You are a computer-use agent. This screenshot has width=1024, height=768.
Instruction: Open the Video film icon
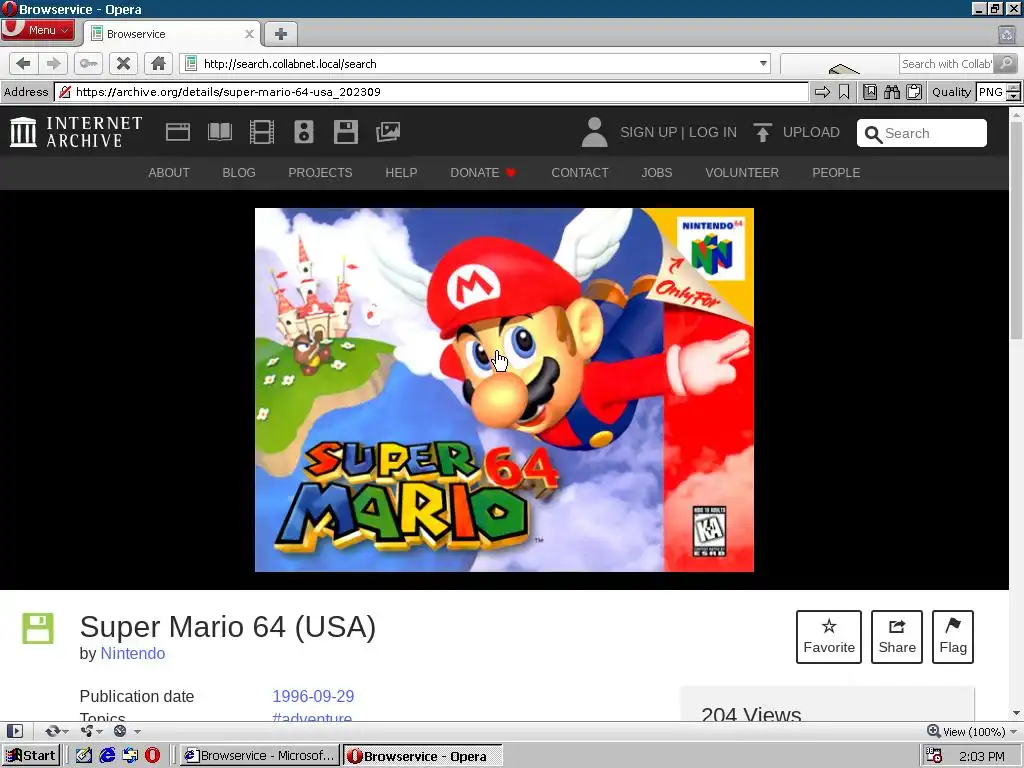pos(261,132)
